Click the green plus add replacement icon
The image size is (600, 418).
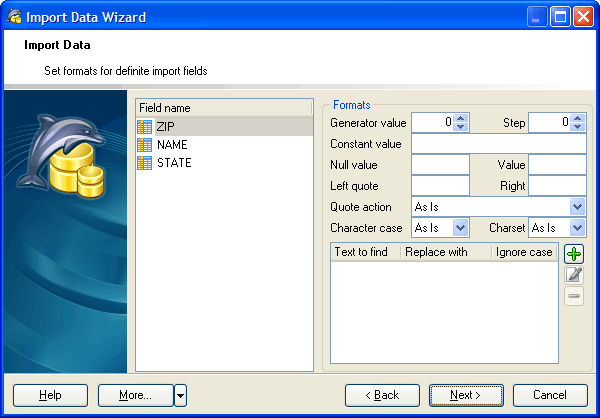[x=574, y=254]
